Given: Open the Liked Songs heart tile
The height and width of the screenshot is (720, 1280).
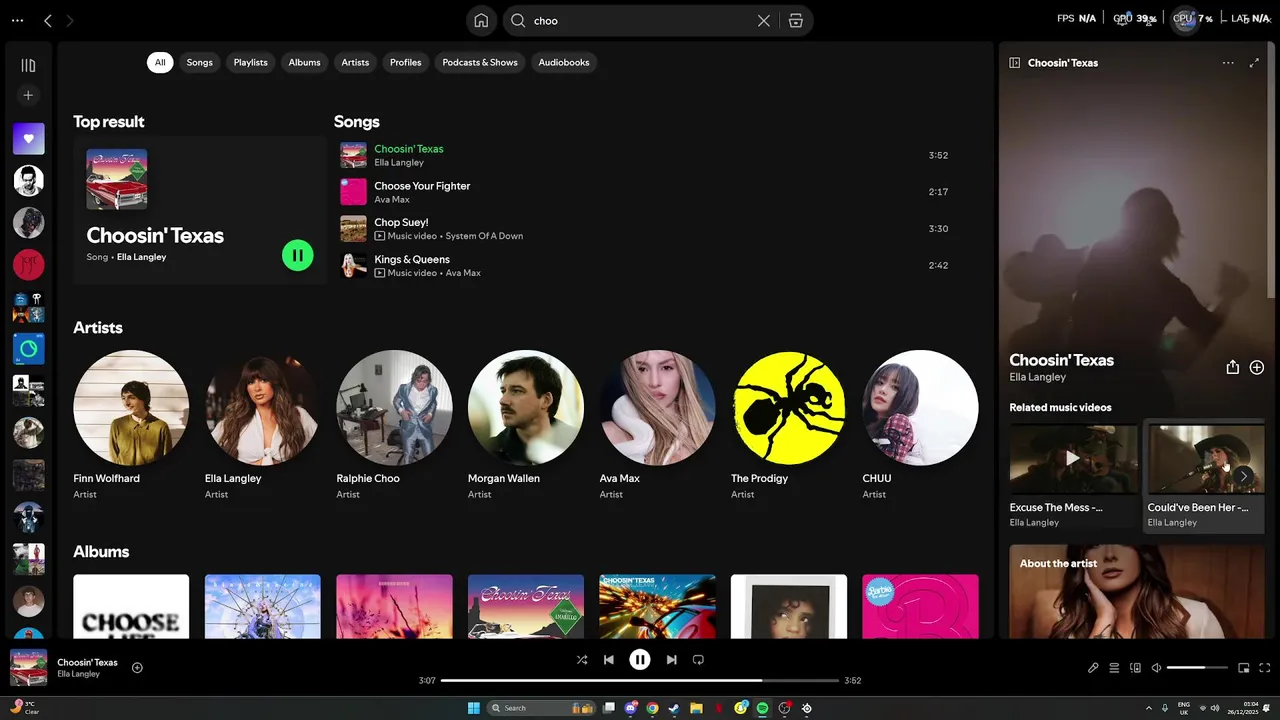Looking at the screenshot, I should (28, 139).
